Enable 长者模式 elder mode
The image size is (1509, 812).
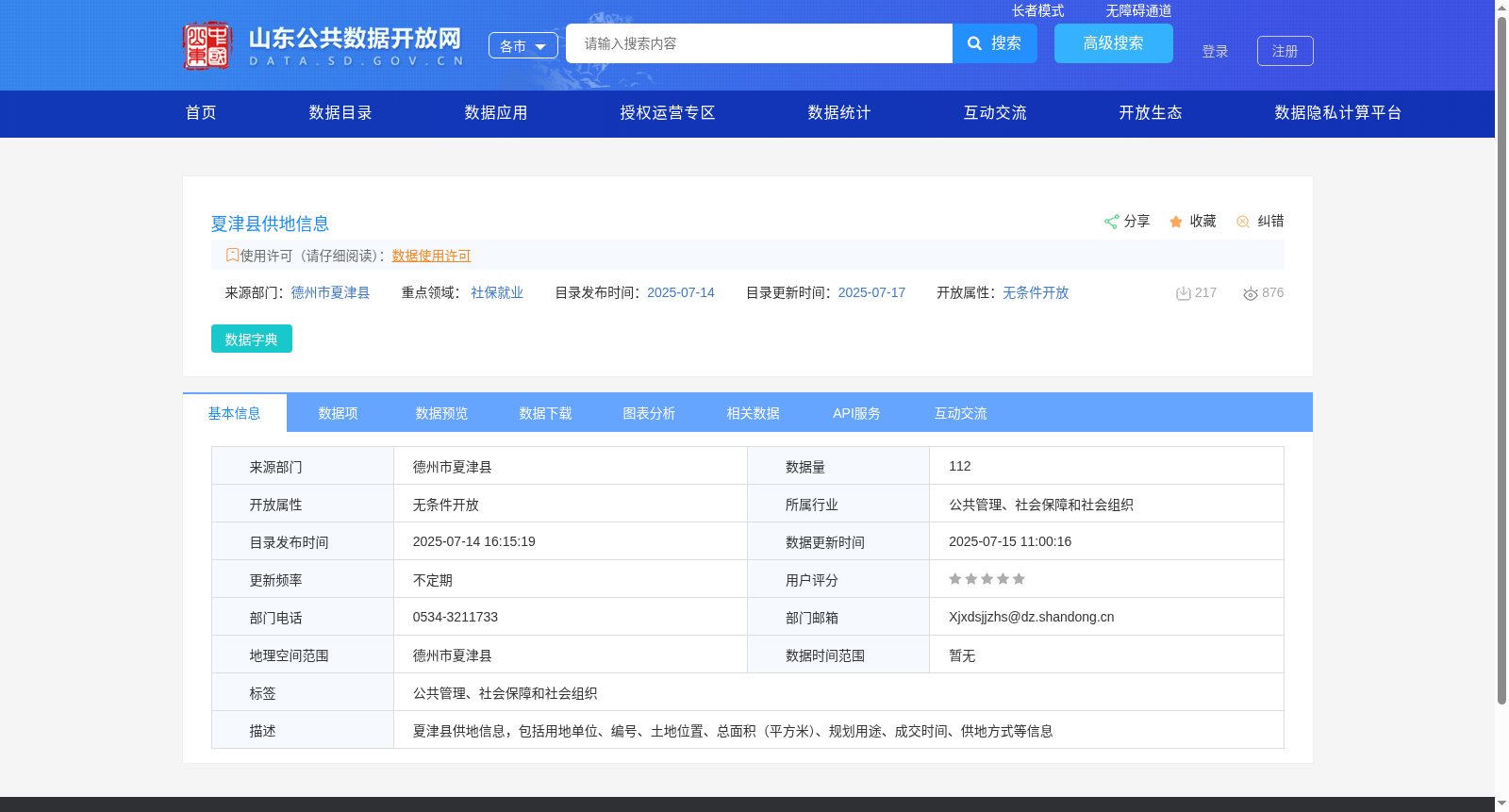pyautogui.click(x=1037, y=10)
